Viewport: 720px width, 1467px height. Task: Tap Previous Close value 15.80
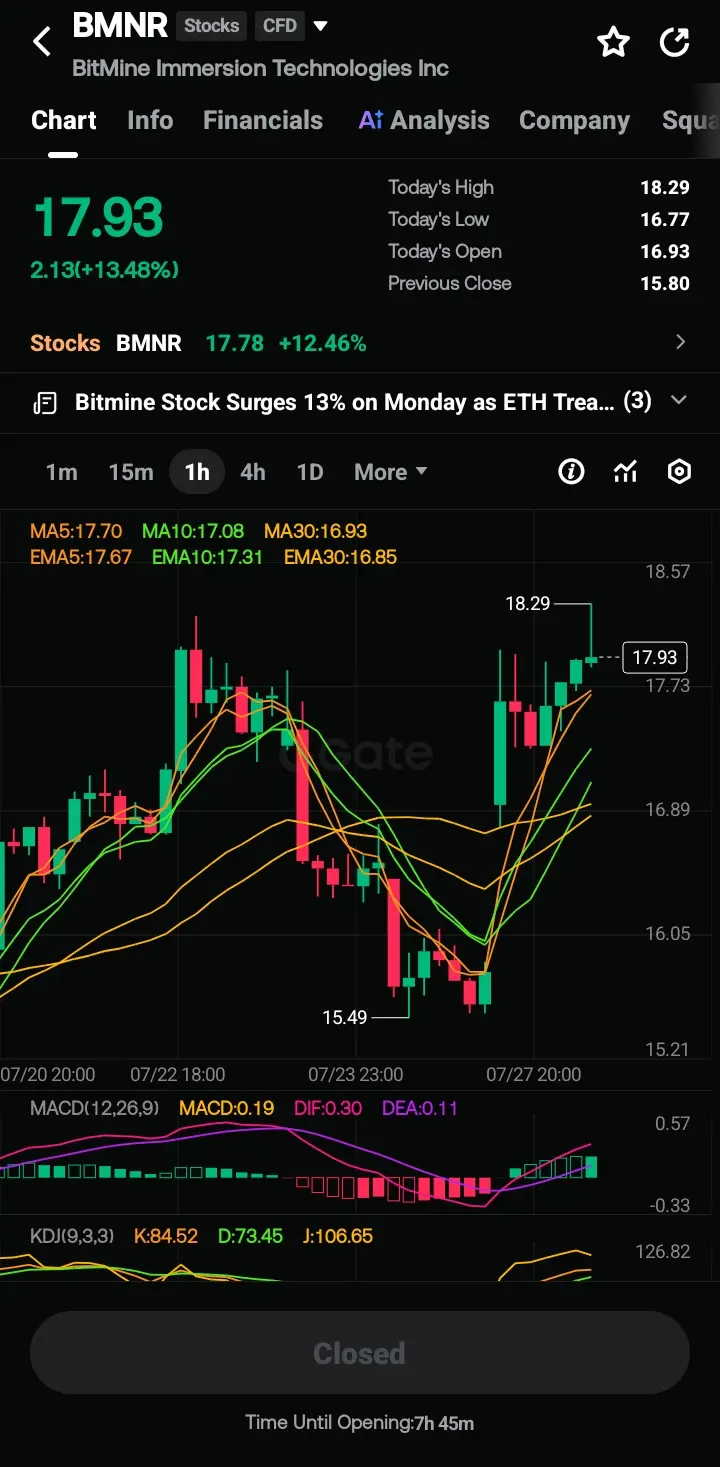point(665,283)
